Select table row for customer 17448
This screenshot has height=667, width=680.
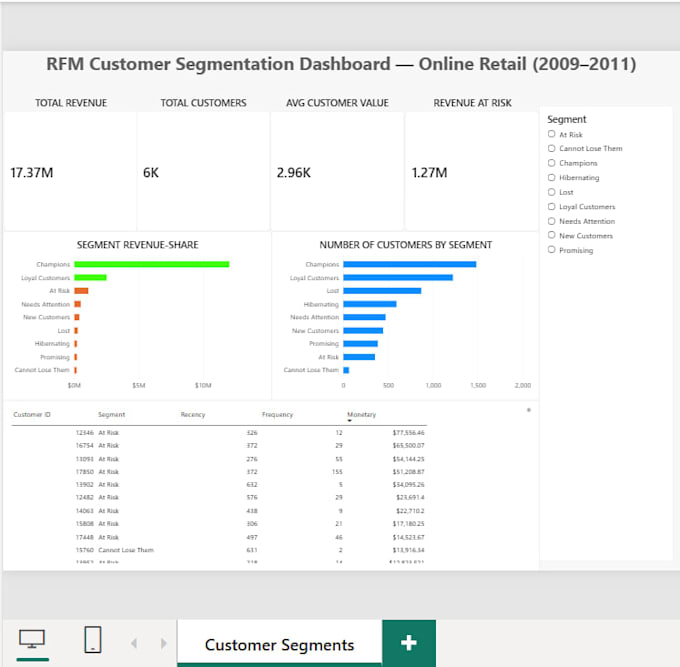click(x=219, y=537)
